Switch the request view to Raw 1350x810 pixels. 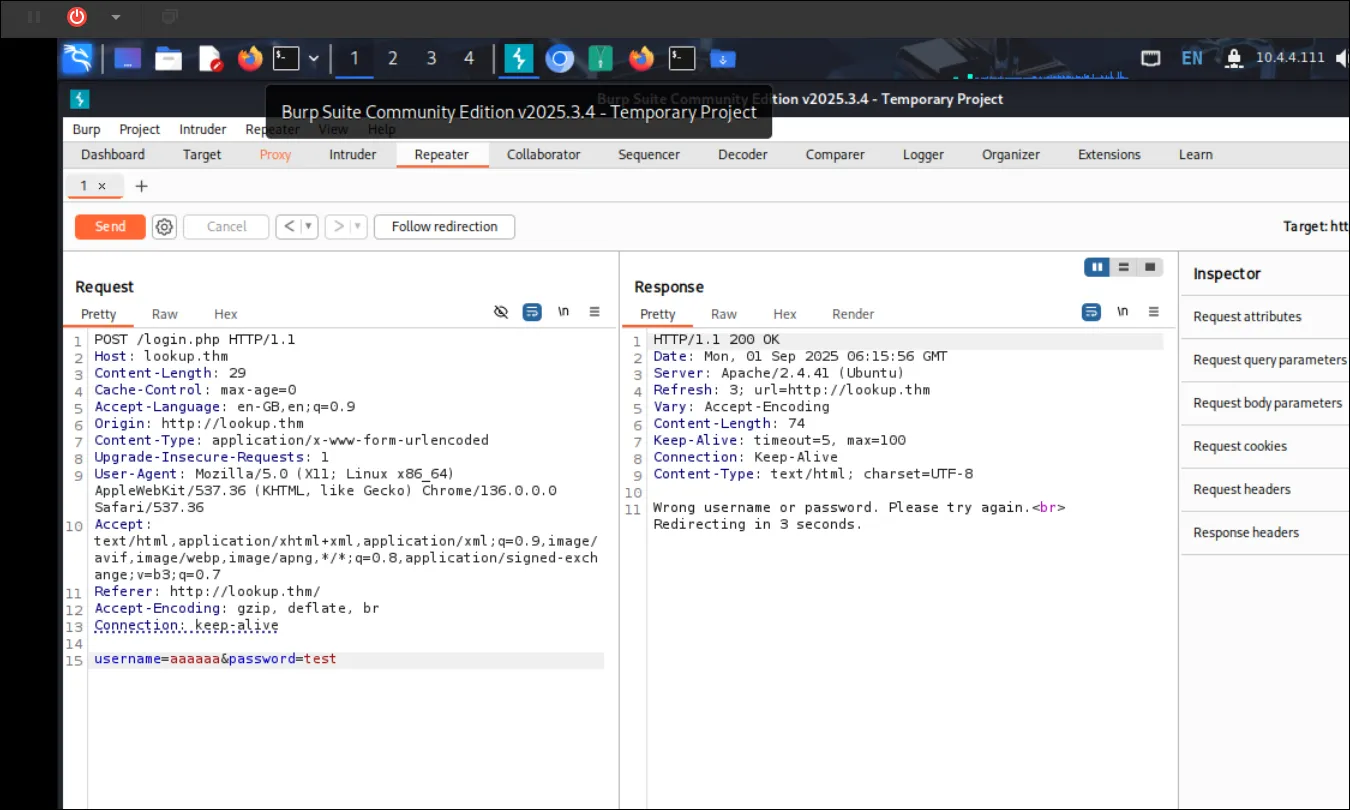tap(165, 314)
